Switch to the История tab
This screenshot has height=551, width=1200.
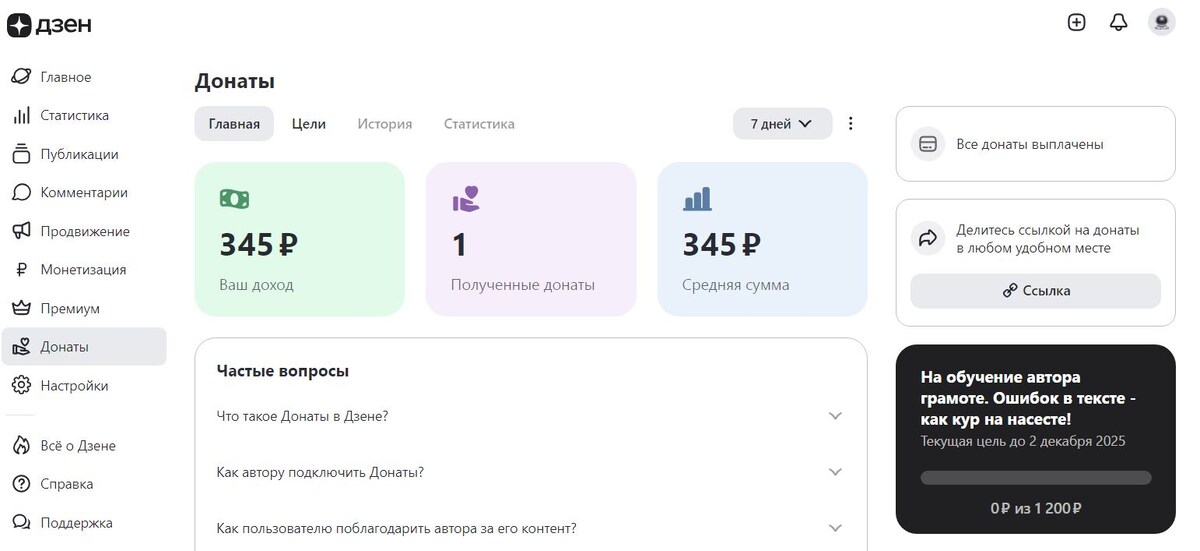385,124
